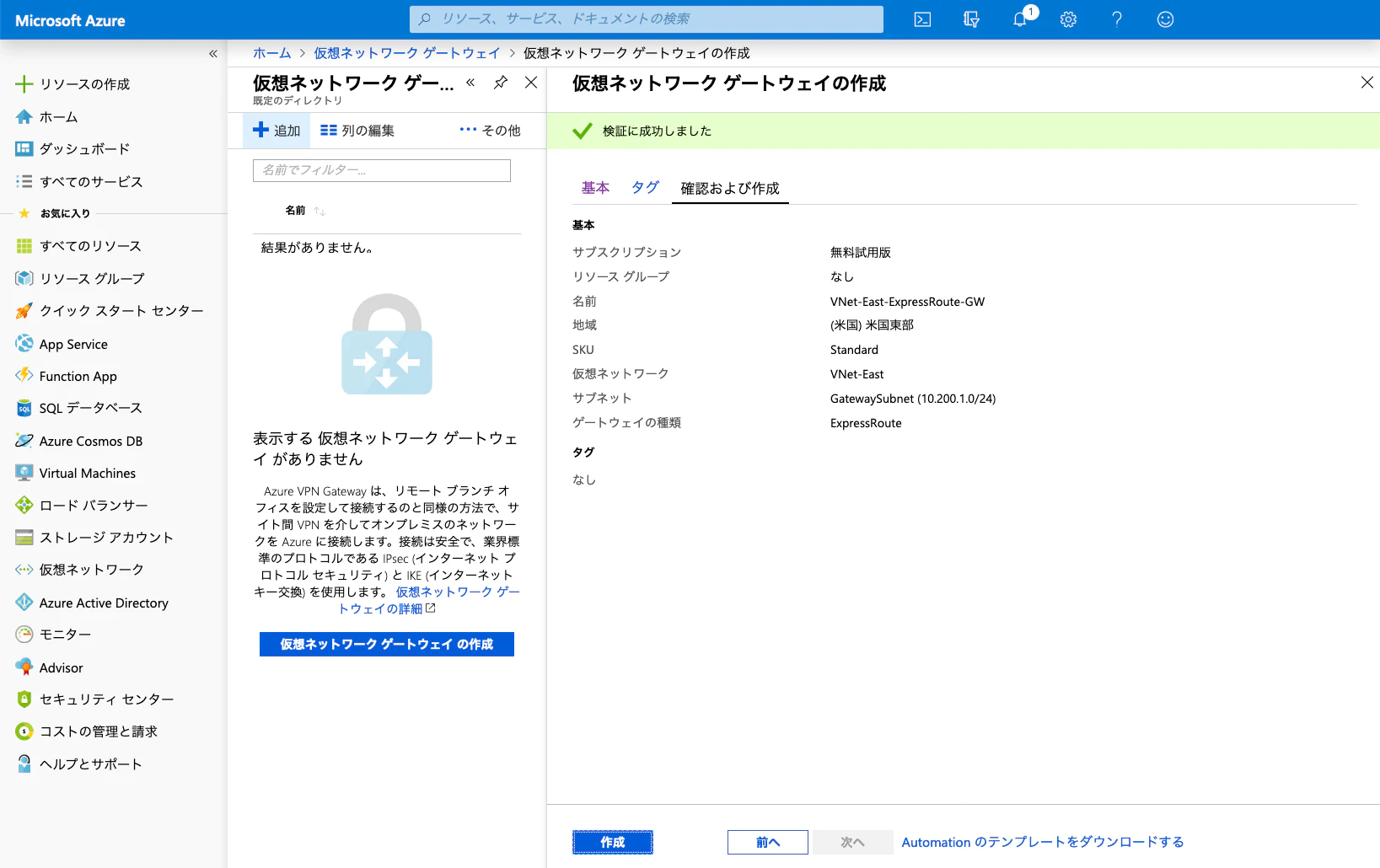Viewport: 1380px width, 868px height.
Task: Open Cloud Shell from the top bar
Action: click(922, 19)
